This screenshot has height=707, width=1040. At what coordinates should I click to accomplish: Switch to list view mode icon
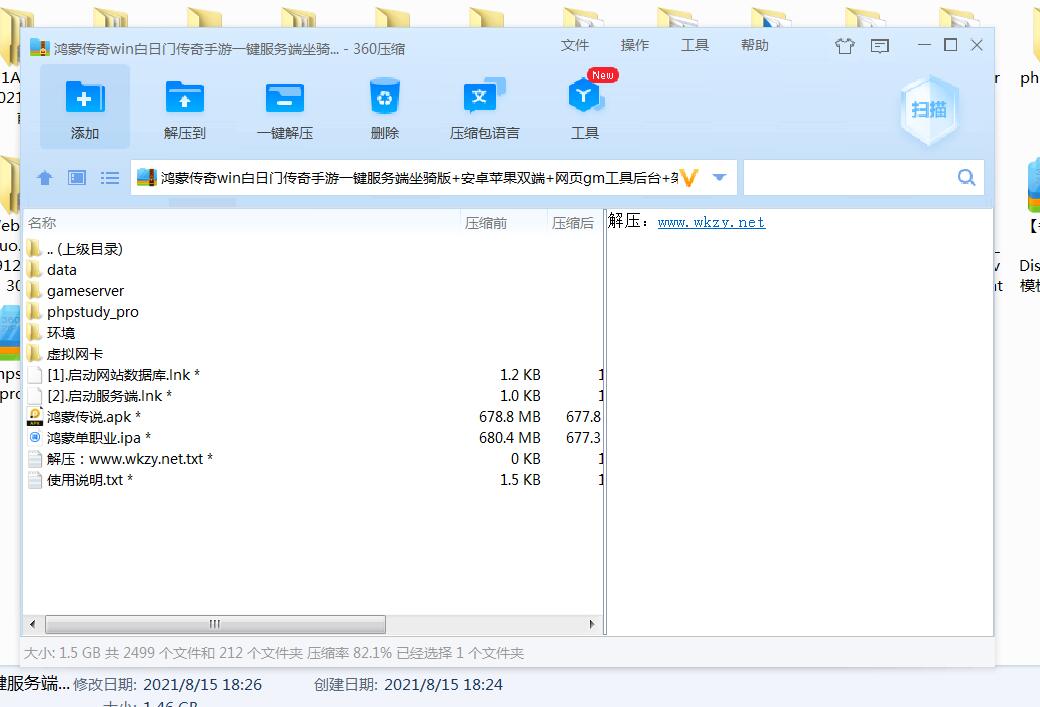[110, 178]
